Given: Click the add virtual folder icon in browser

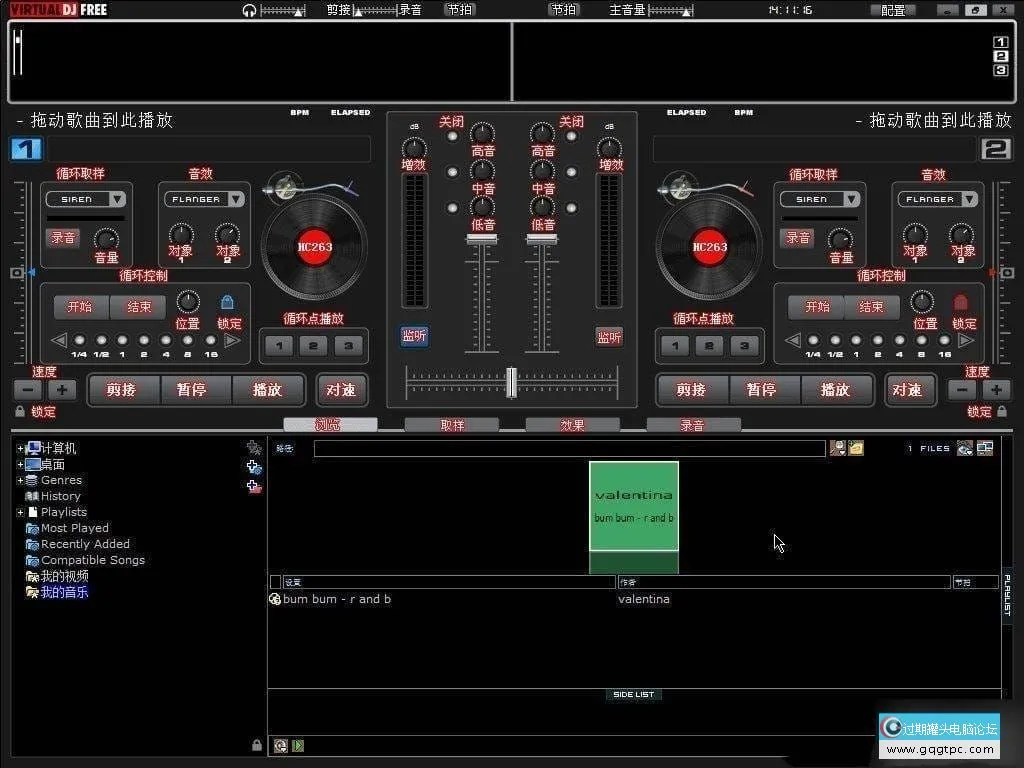Looking at the screenshot, I should tap(254, 467).
